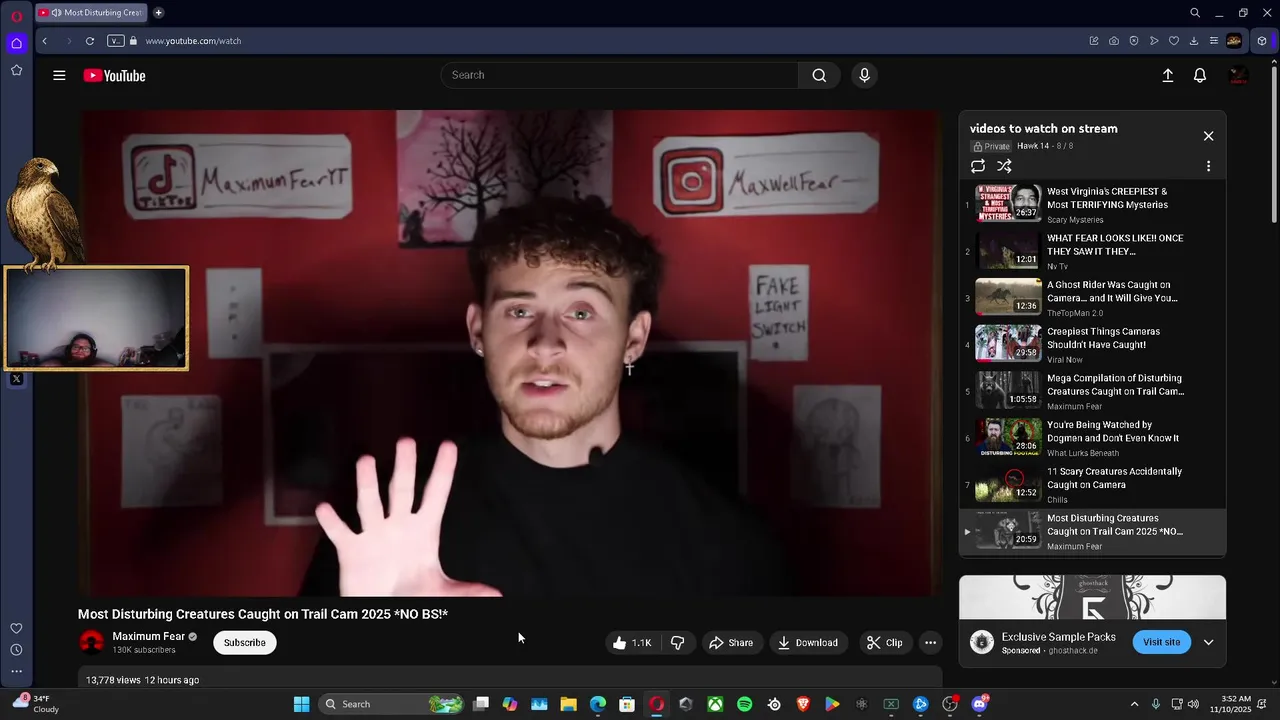Open YouTube notifications bell
This screenshot has width=1280, height=720.
tap(1200, 75)
